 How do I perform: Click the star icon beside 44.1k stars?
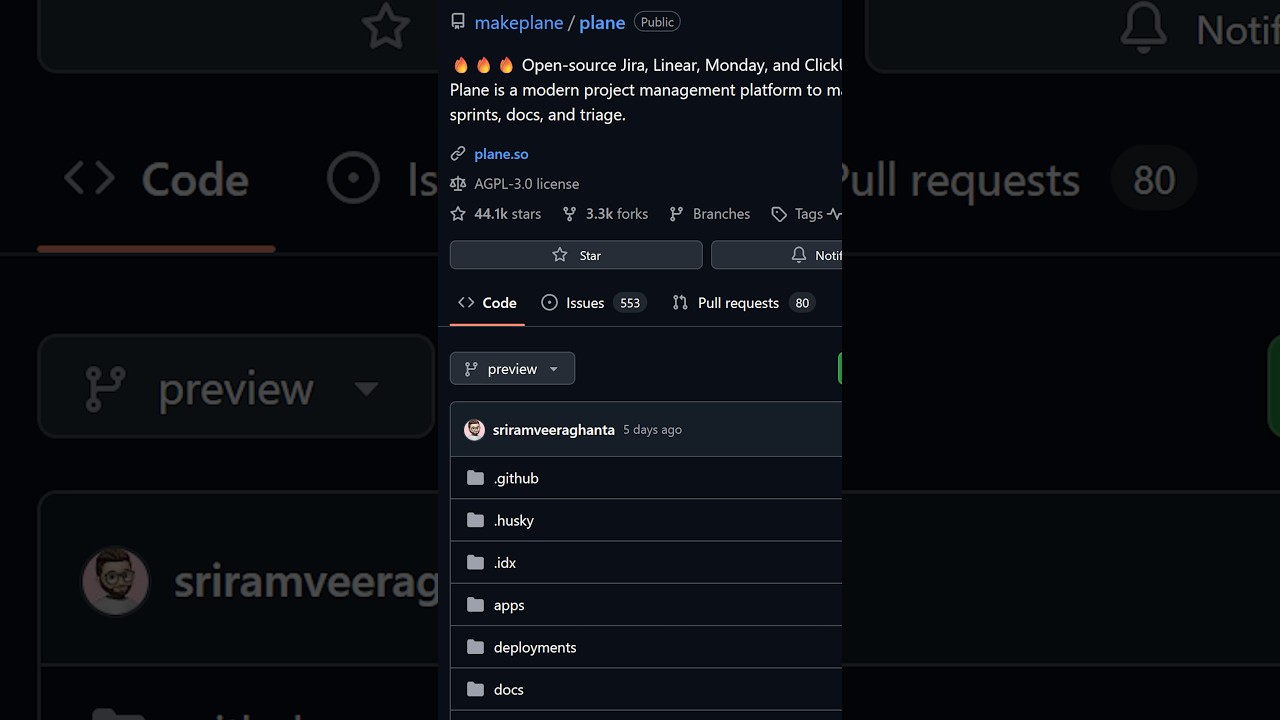click(x=458, y=214)
